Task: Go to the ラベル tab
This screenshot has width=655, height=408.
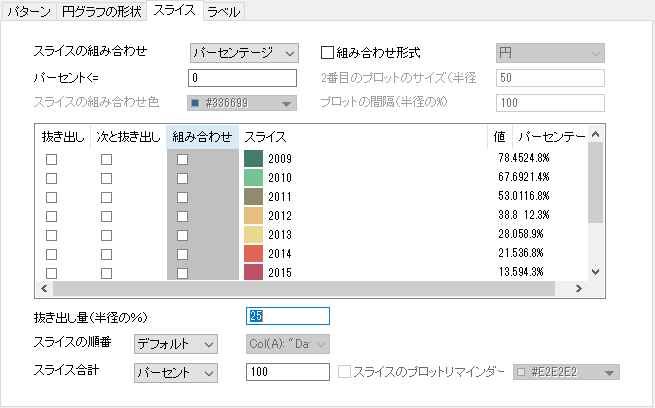Action: click(224, 11)
